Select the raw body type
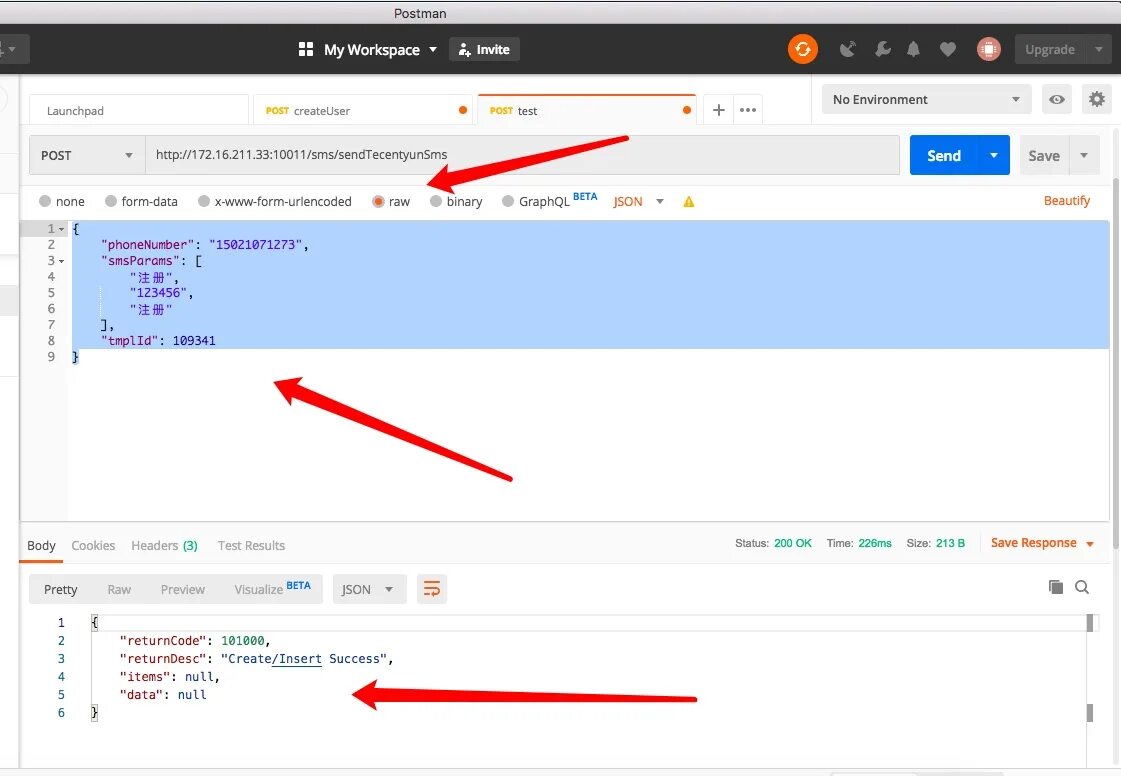The height and width of the screenshot is (776, 1121). pos(391,202)
